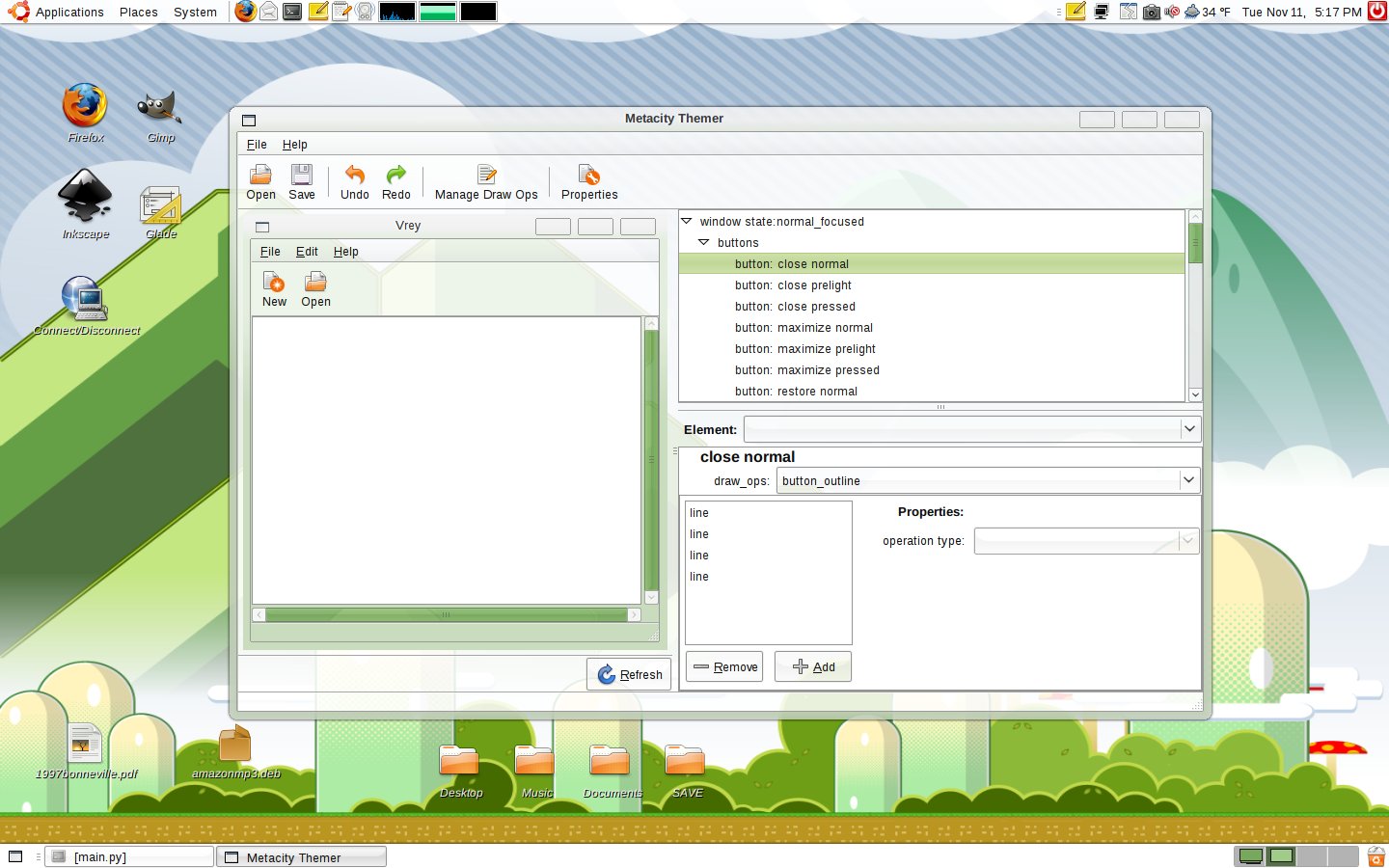Viewport: 1389px width, 868px height.
Task: Select the button: maximize normal row
Action: (x=932, y=328)
